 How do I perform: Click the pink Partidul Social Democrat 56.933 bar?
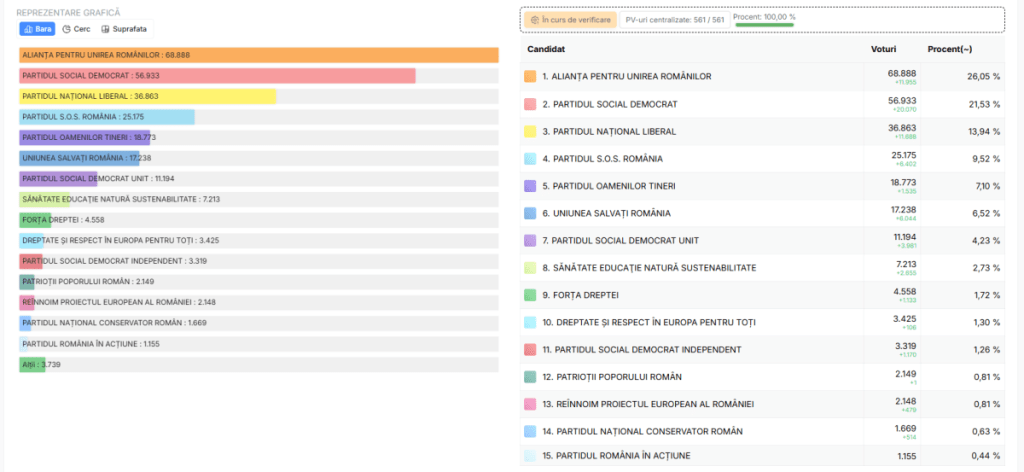217,76
